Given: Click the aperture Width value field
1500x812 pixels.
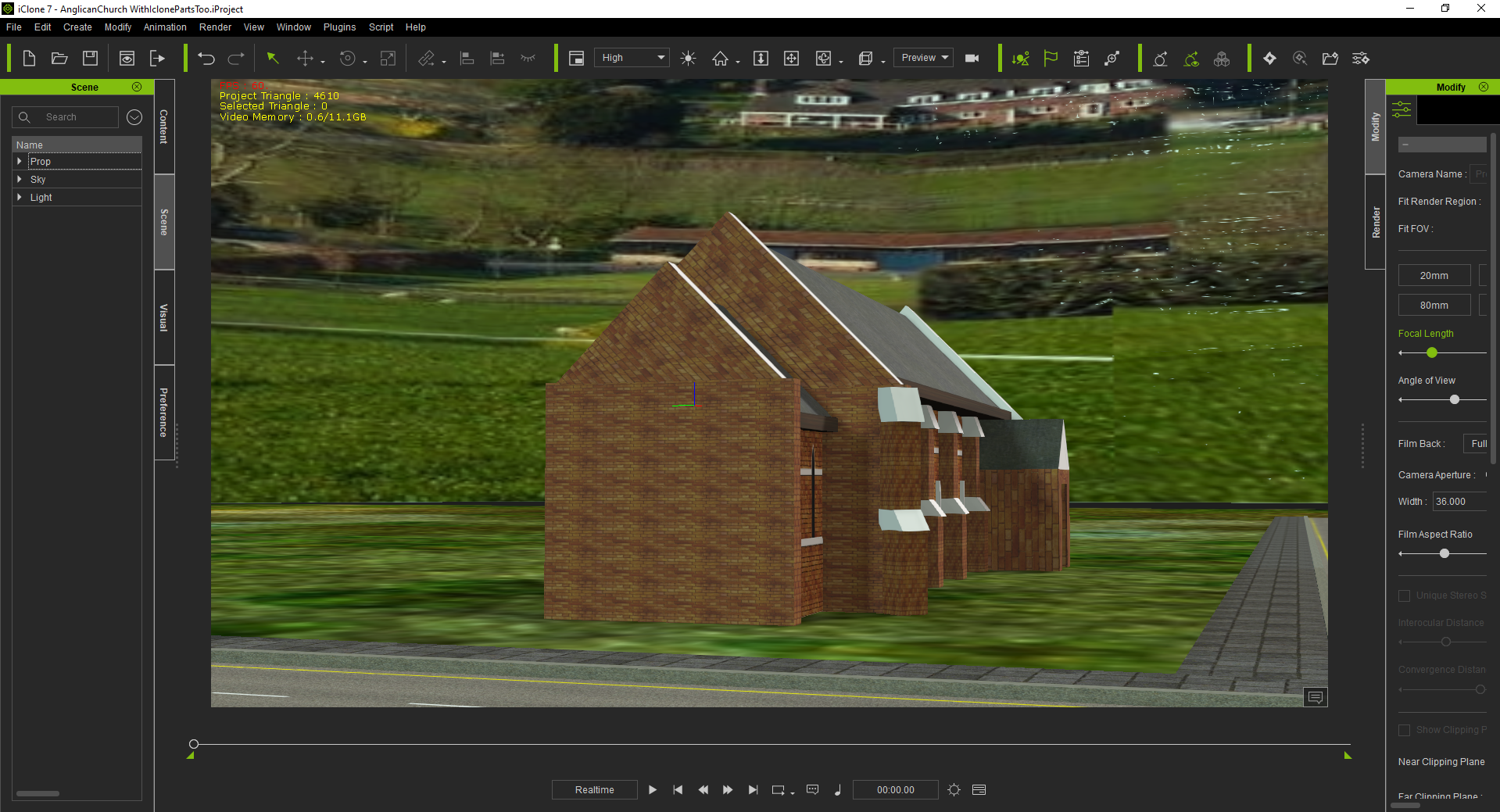Looking at the screenshot, I should point(1460,502).
